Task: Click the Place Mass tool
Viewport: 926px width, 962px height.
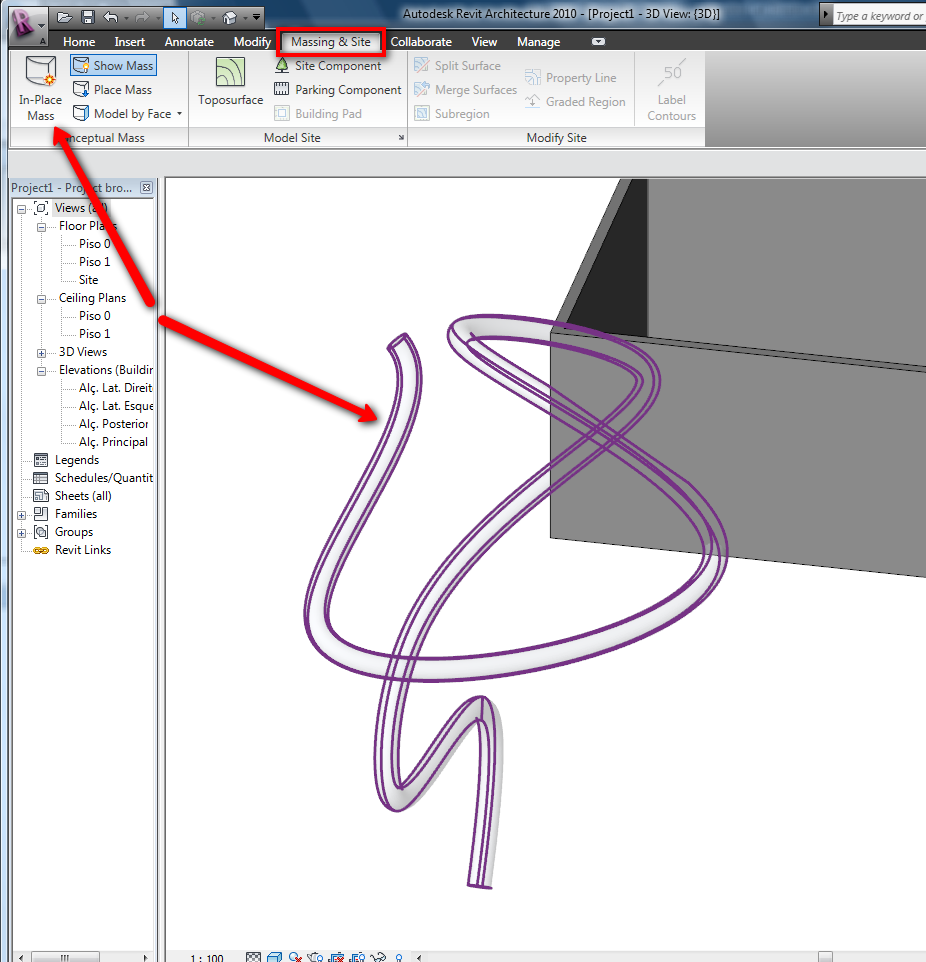Action: pos(113,89)
